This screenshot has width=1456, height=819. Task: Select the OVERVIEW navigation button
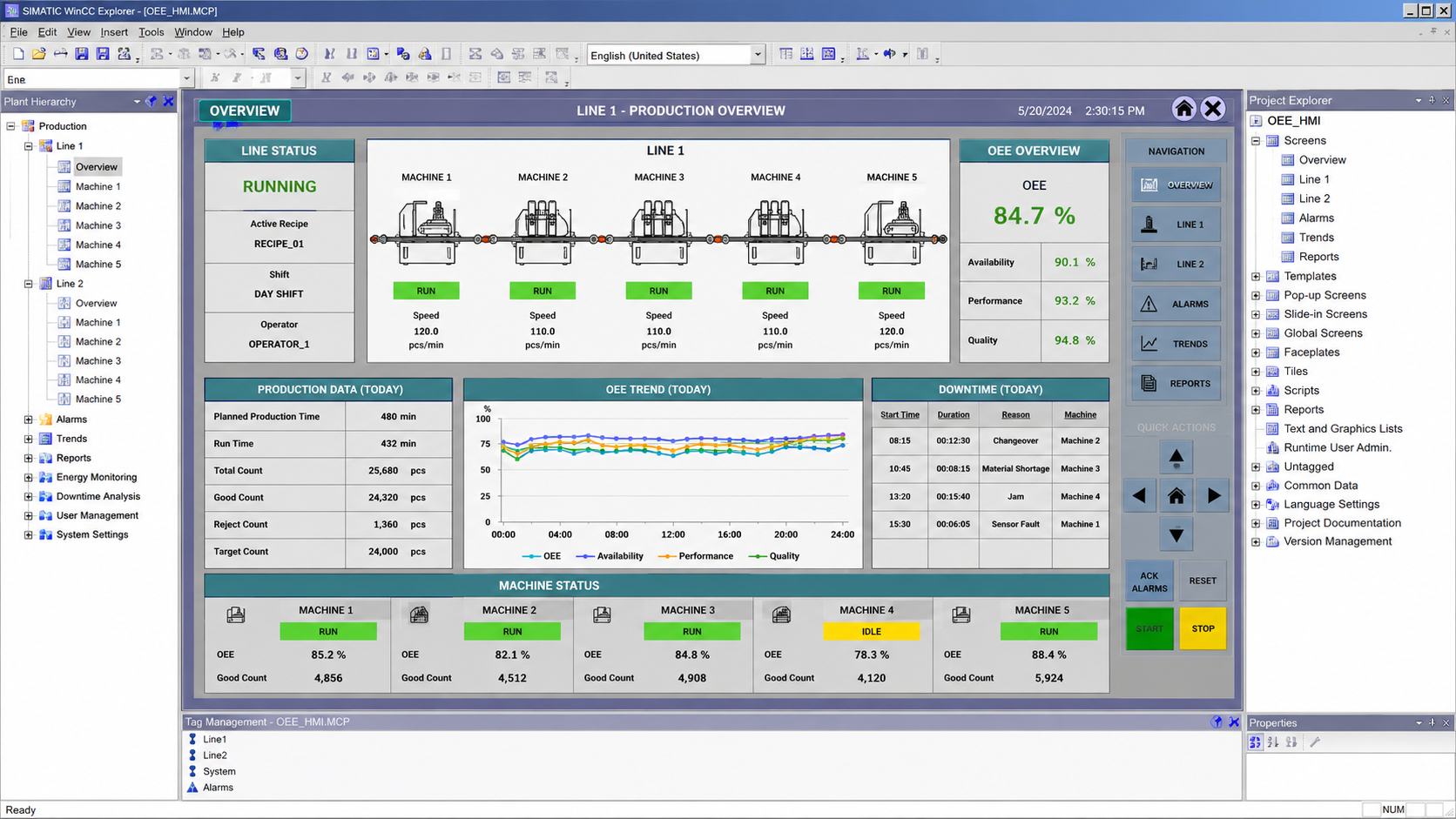(x=1176, y=185)
